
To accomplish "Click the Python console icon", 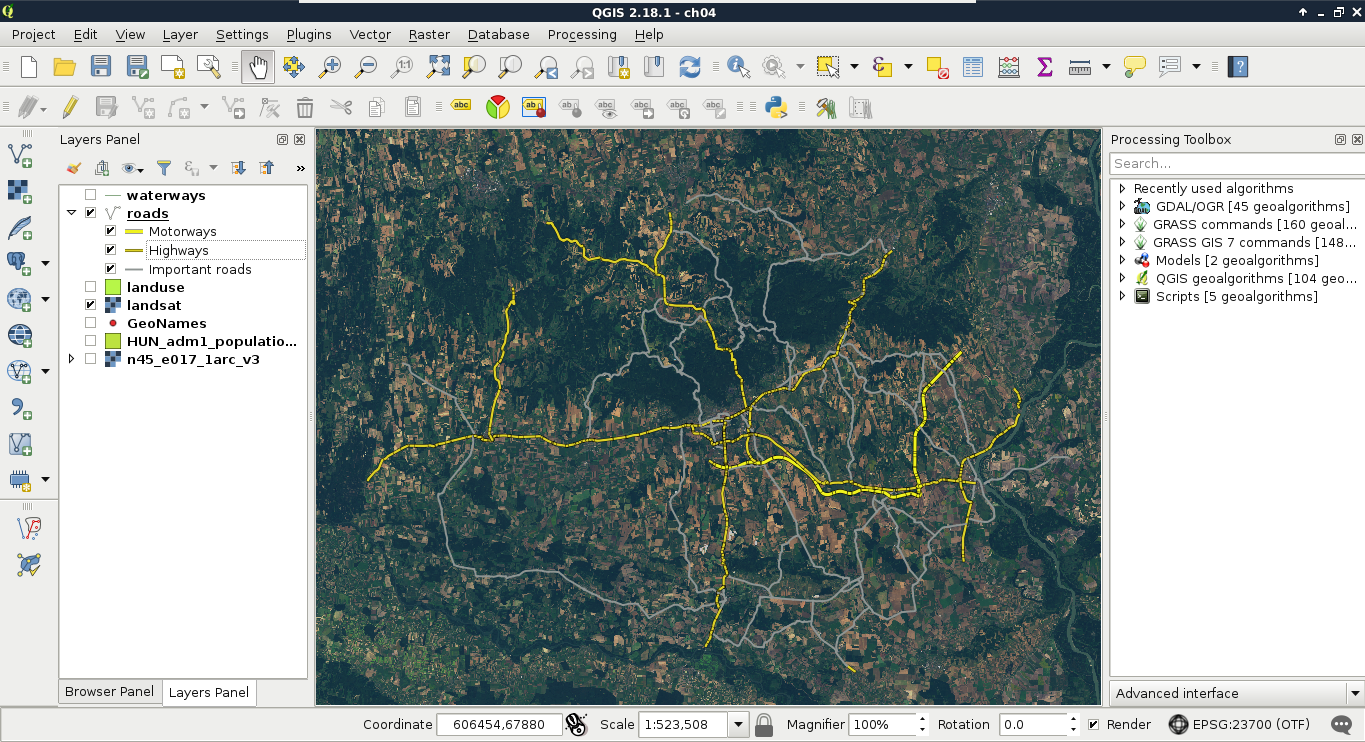I will coord(775,107).
